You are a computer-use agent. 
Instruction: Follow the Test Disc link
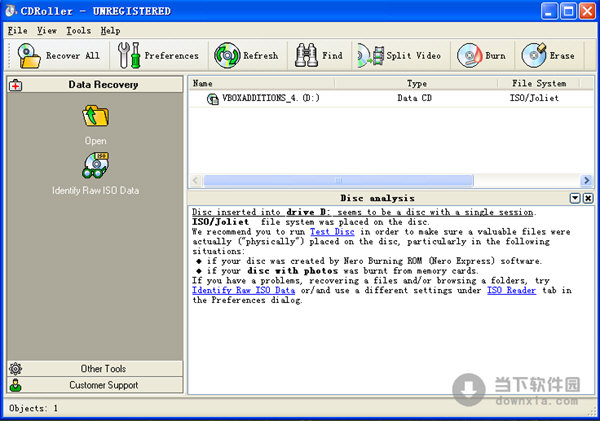(x=332, y=232)
